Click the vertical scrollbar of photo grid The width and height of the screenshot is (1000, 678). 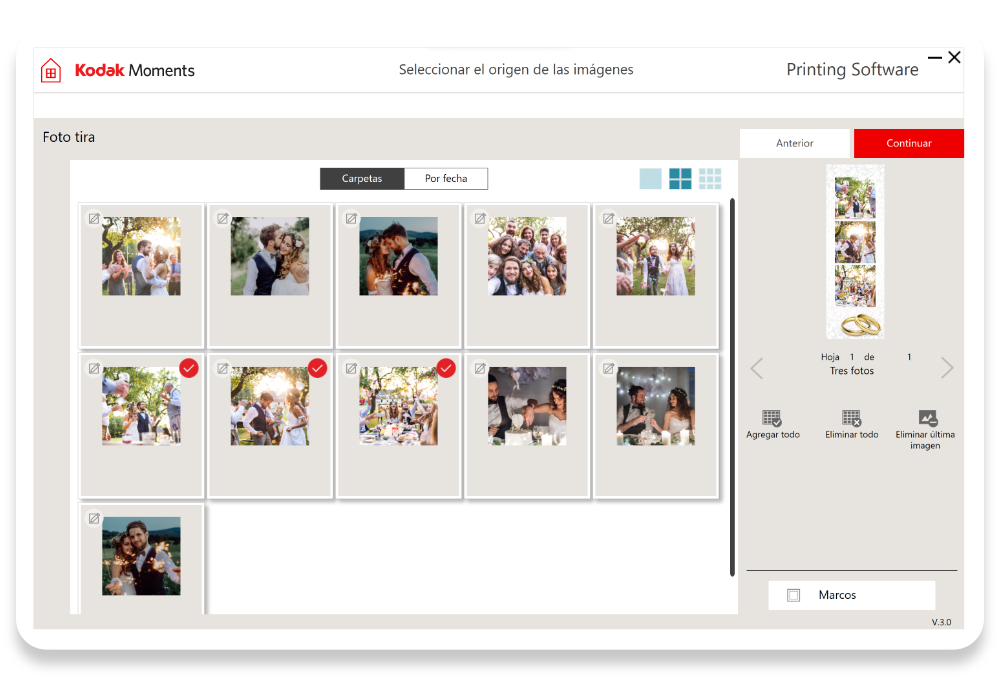[x=733, y=387]
